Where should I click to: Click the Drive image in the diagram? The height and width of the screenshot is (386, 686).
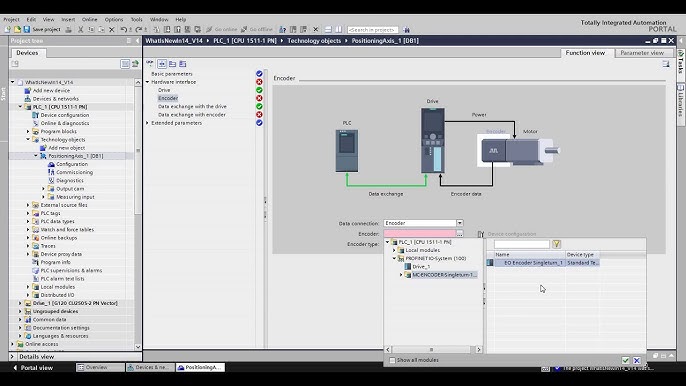[x=433, y=140]
